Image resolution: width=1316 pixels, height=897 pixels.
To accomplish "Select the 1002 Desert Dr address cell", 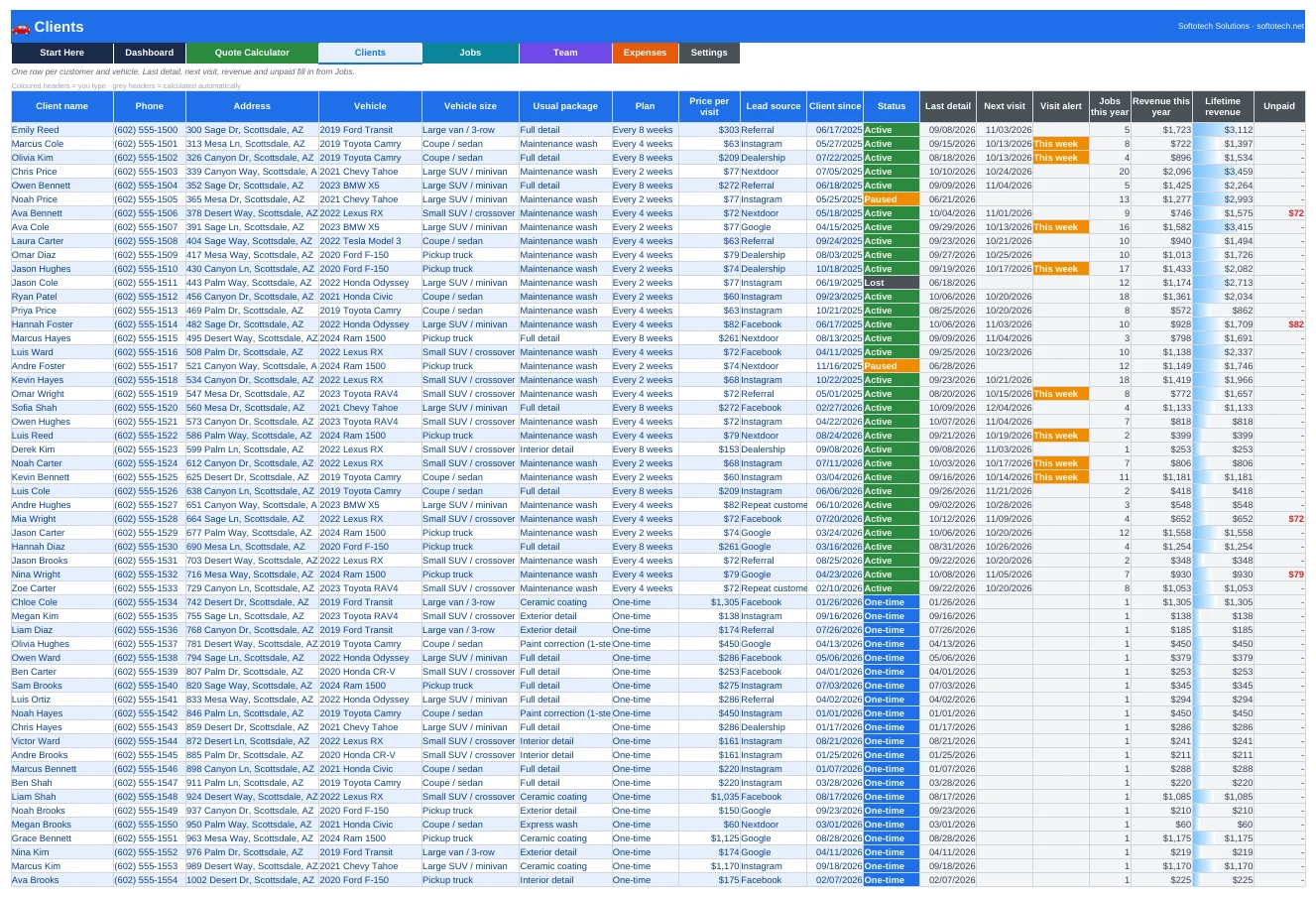I will click(252, 880).
